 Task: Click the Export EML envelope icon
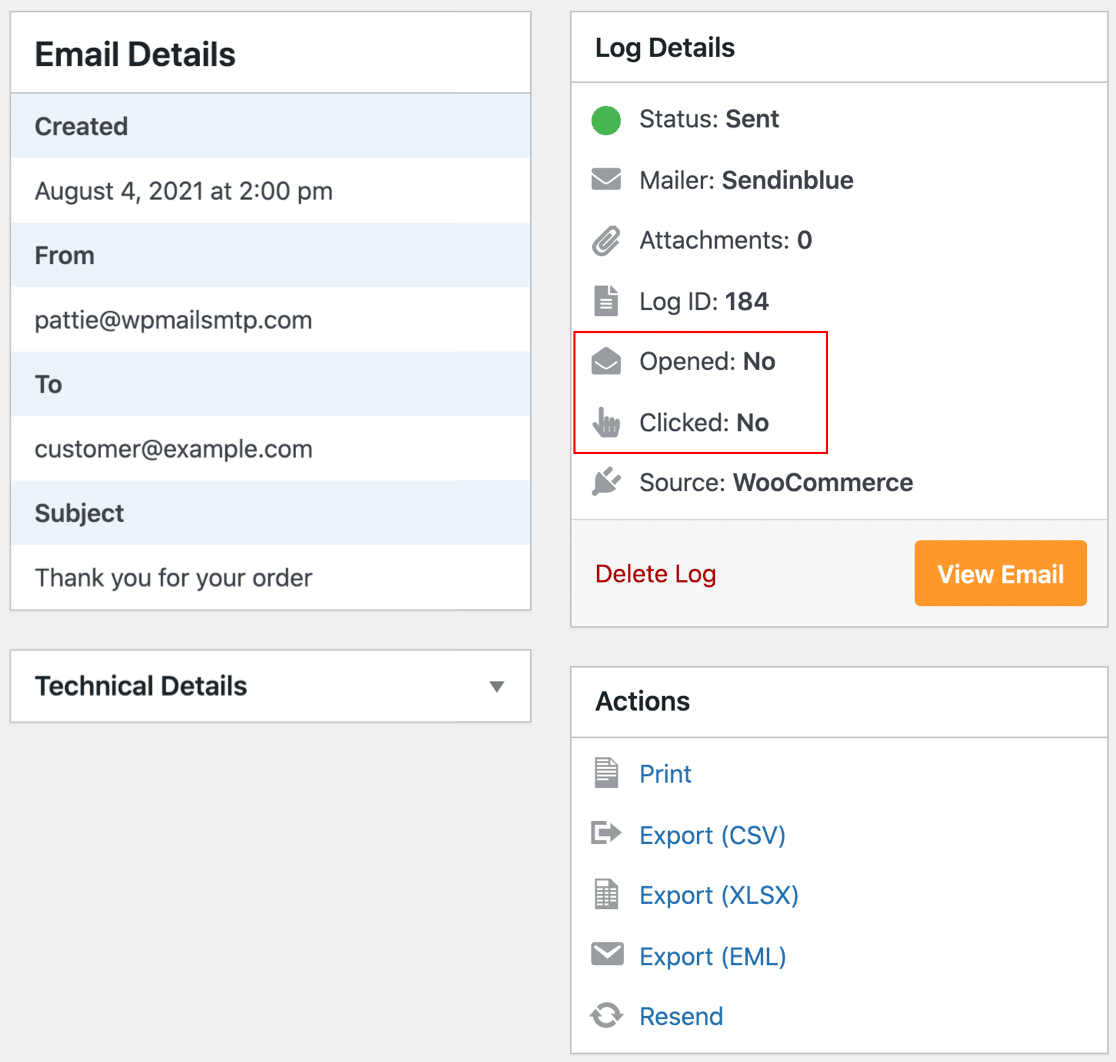pyautogui.click(x=606, y=955)
